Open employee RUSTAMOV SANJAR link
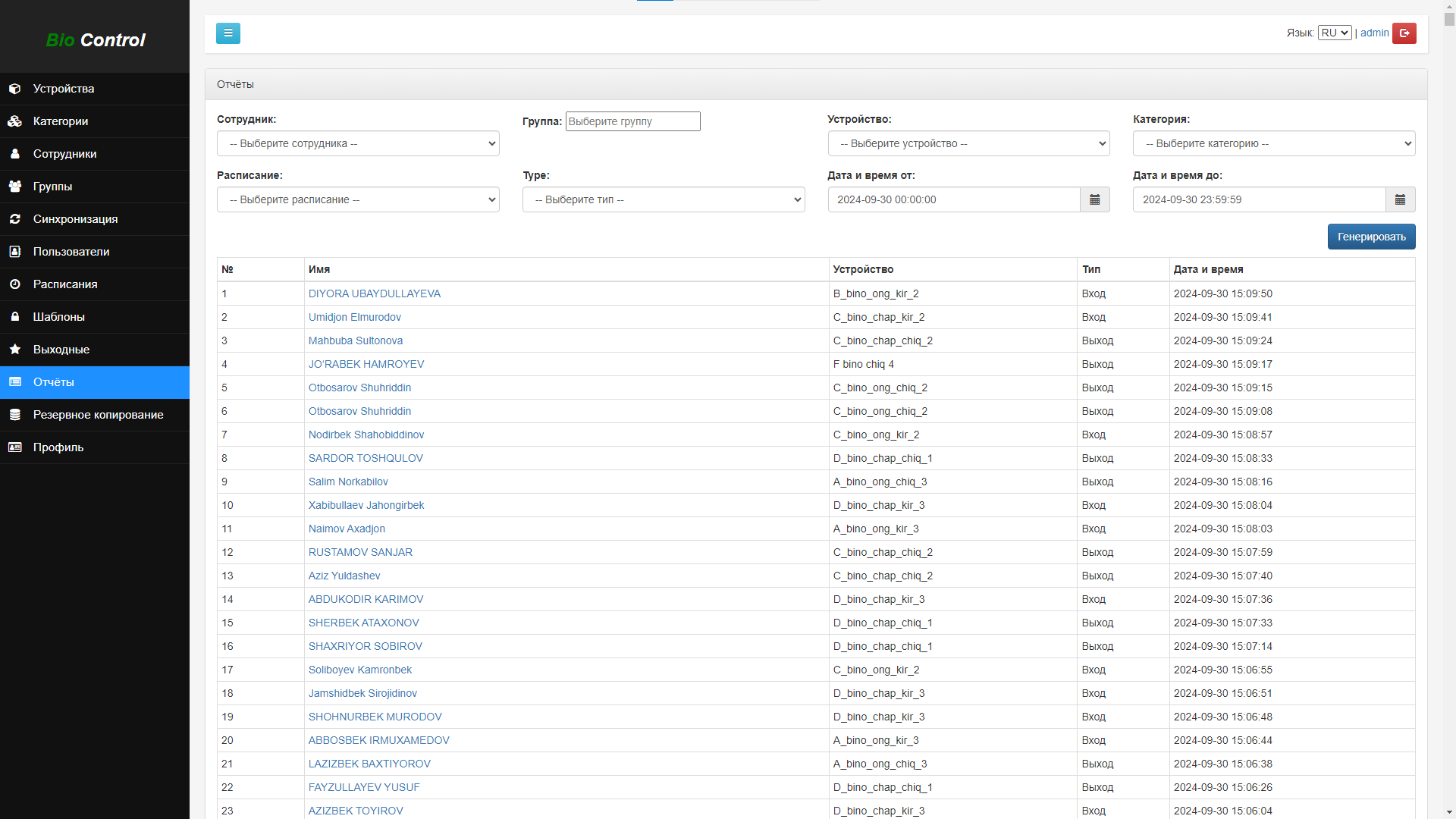 coord(360,552)
